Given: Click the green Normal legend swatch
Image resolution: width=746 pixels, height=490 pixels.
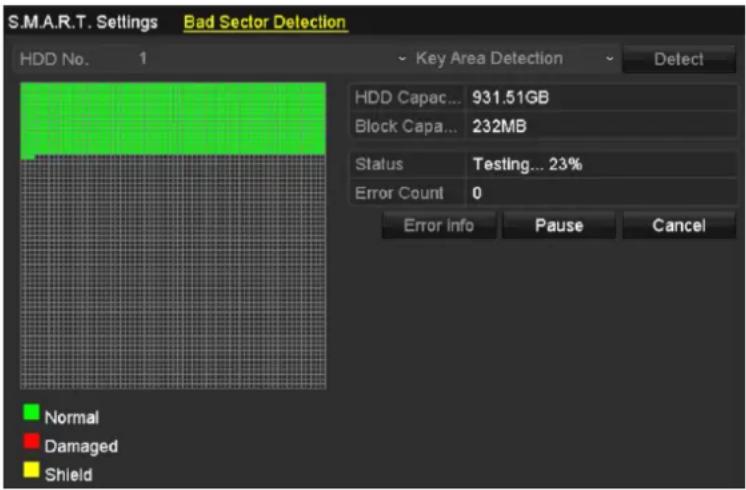Looking at the screenshot, I should click(31, 412).
